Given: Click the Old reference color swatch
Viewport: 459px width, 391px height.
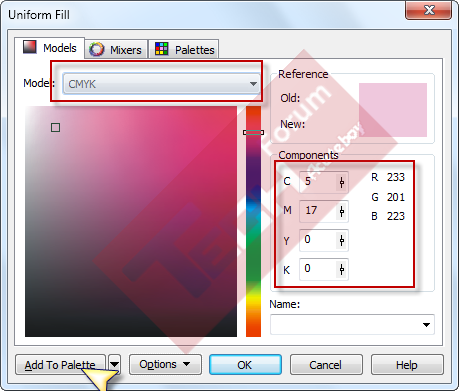Looking at the screenshot, I should coord(393,97).
